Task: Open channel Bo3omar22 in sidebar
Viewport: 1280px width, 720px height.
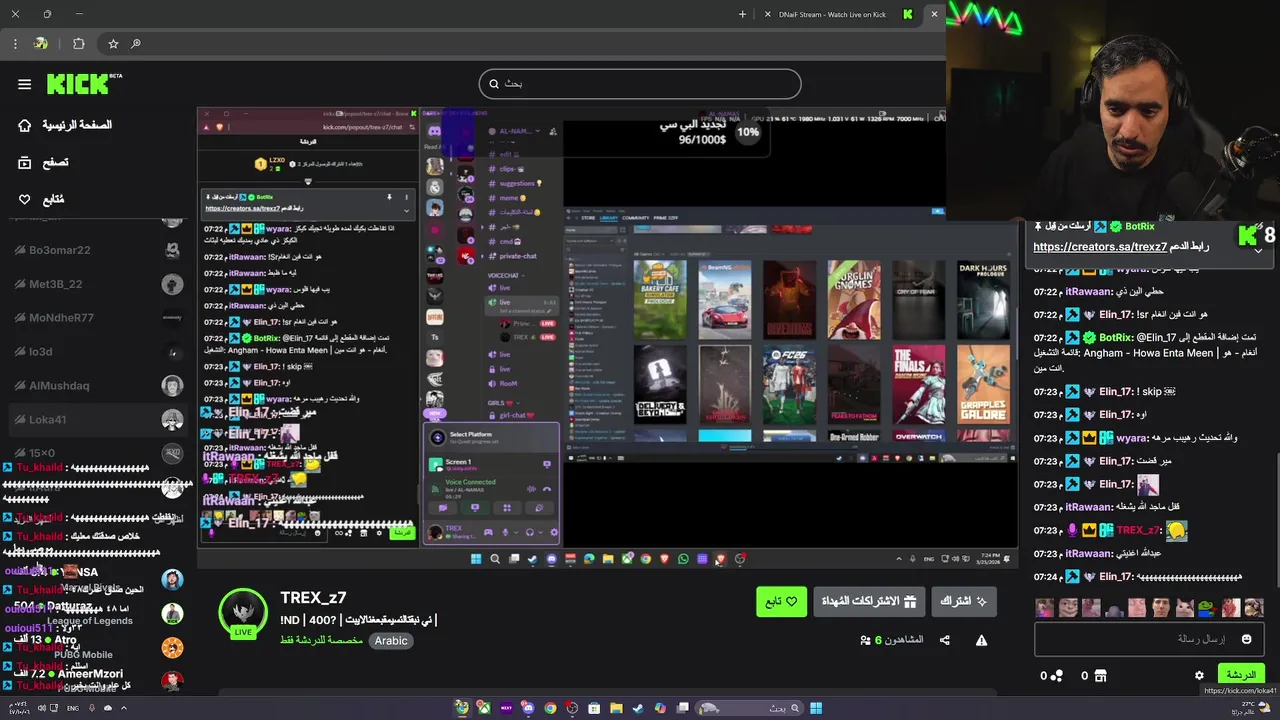Action: (96, 250)
